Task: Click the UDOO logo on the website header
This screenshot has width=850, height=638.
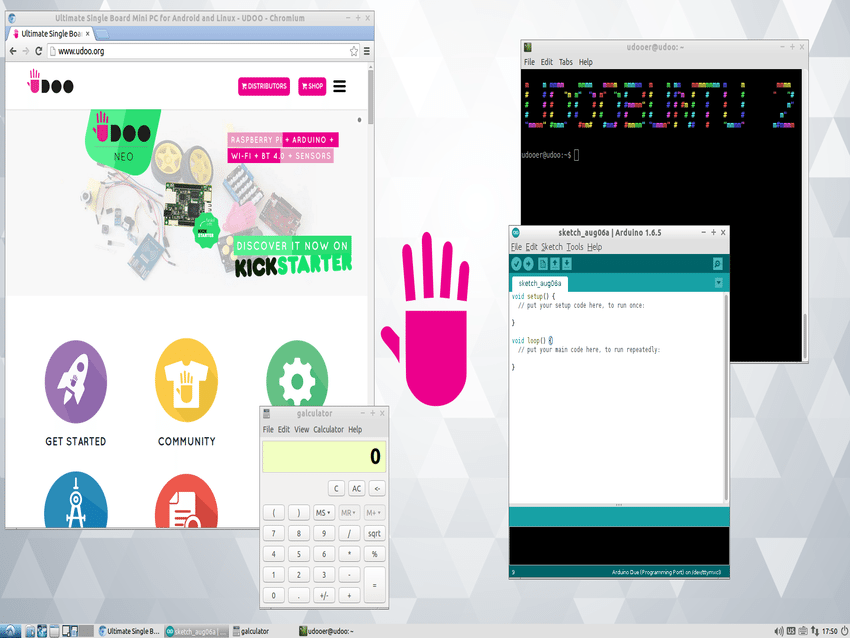Action: coord(50,82)
